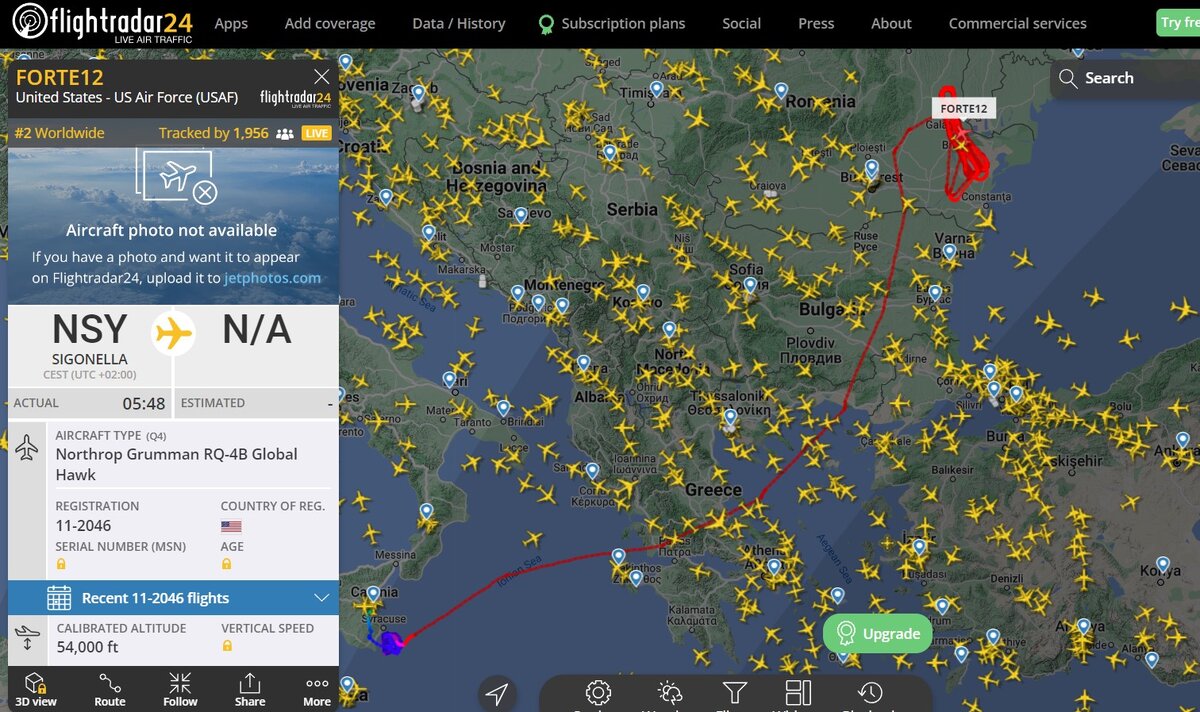Open Commercial services page
Viewport: 1200px width, 712px height.
point(1017,23)
